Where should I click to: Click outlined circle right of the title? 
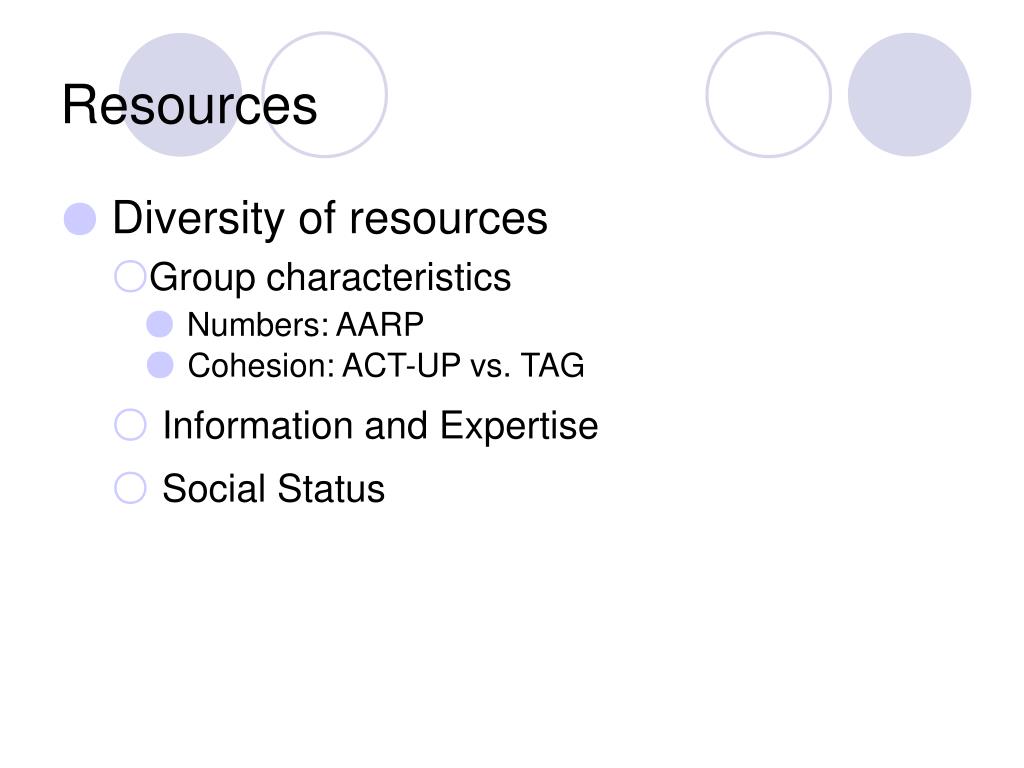[325, 95]
